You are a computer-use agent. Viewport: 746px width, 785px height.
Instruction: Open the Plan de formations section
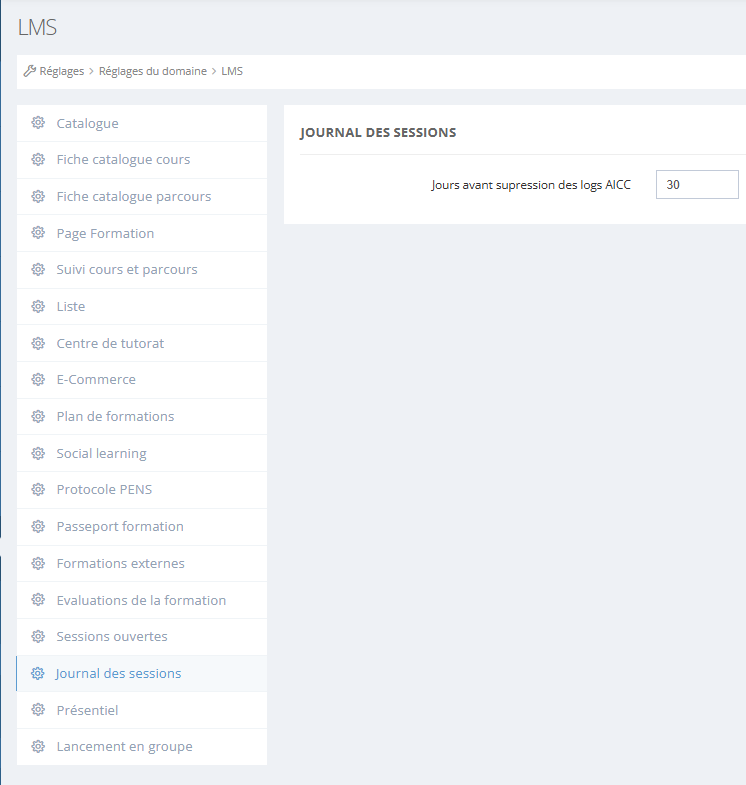pyautogui.click(x=115, y=416)
